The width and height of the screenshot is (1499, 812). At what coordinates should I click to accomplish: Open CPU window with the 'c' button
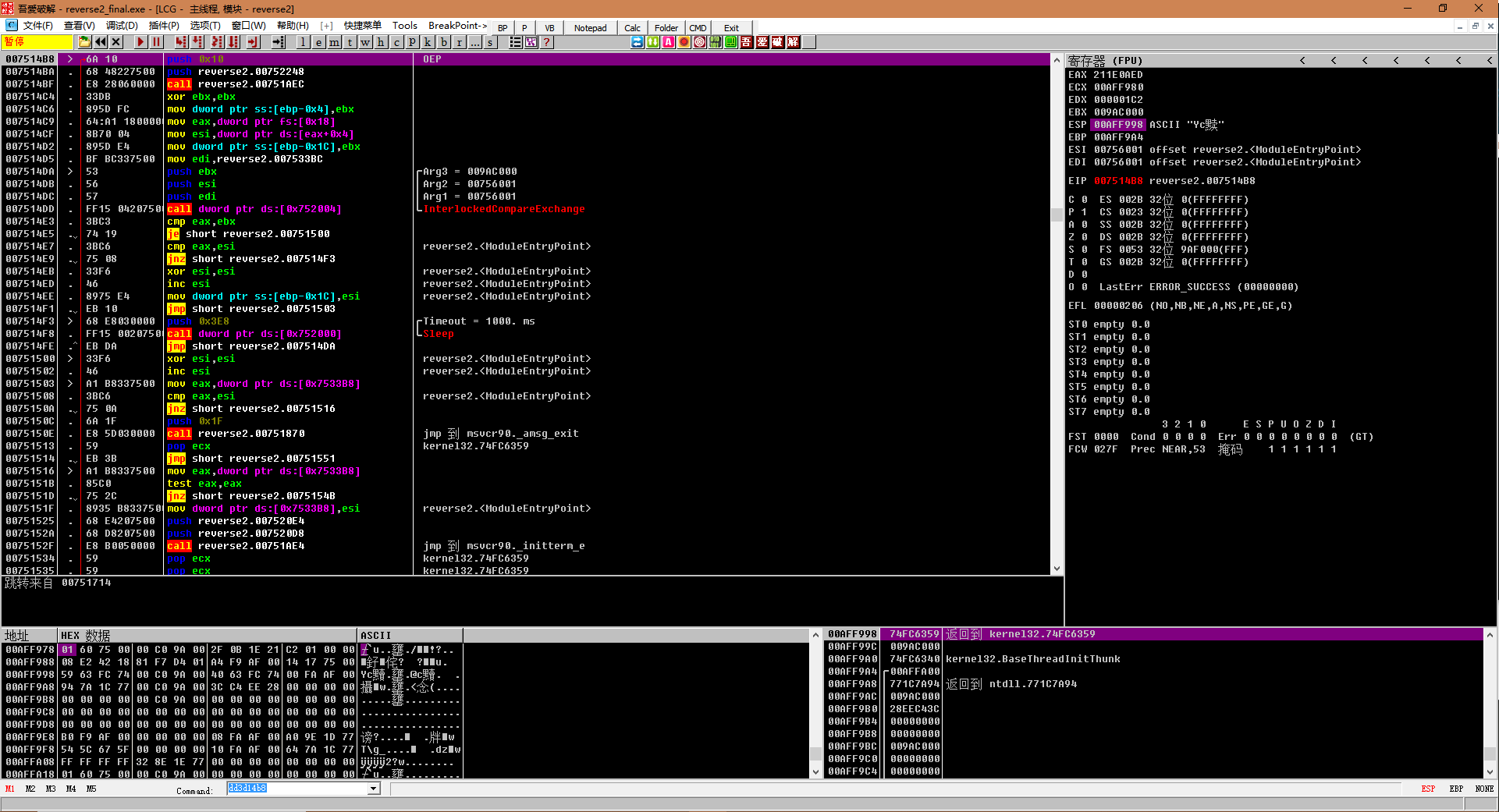[x=396, y=42]
